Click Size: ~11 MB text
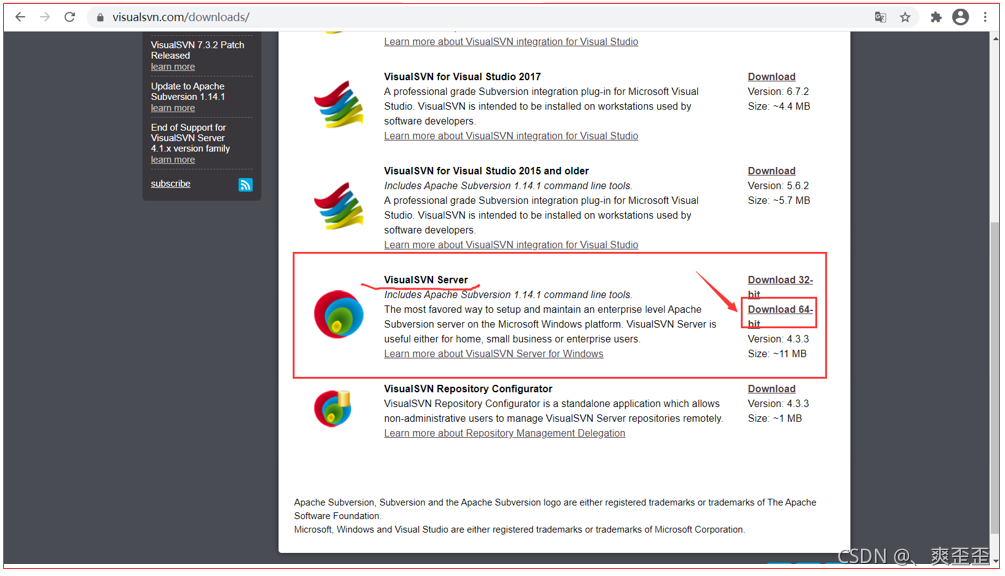Image resolution: width=1005 pixels, height=576 pixels. 777,354
